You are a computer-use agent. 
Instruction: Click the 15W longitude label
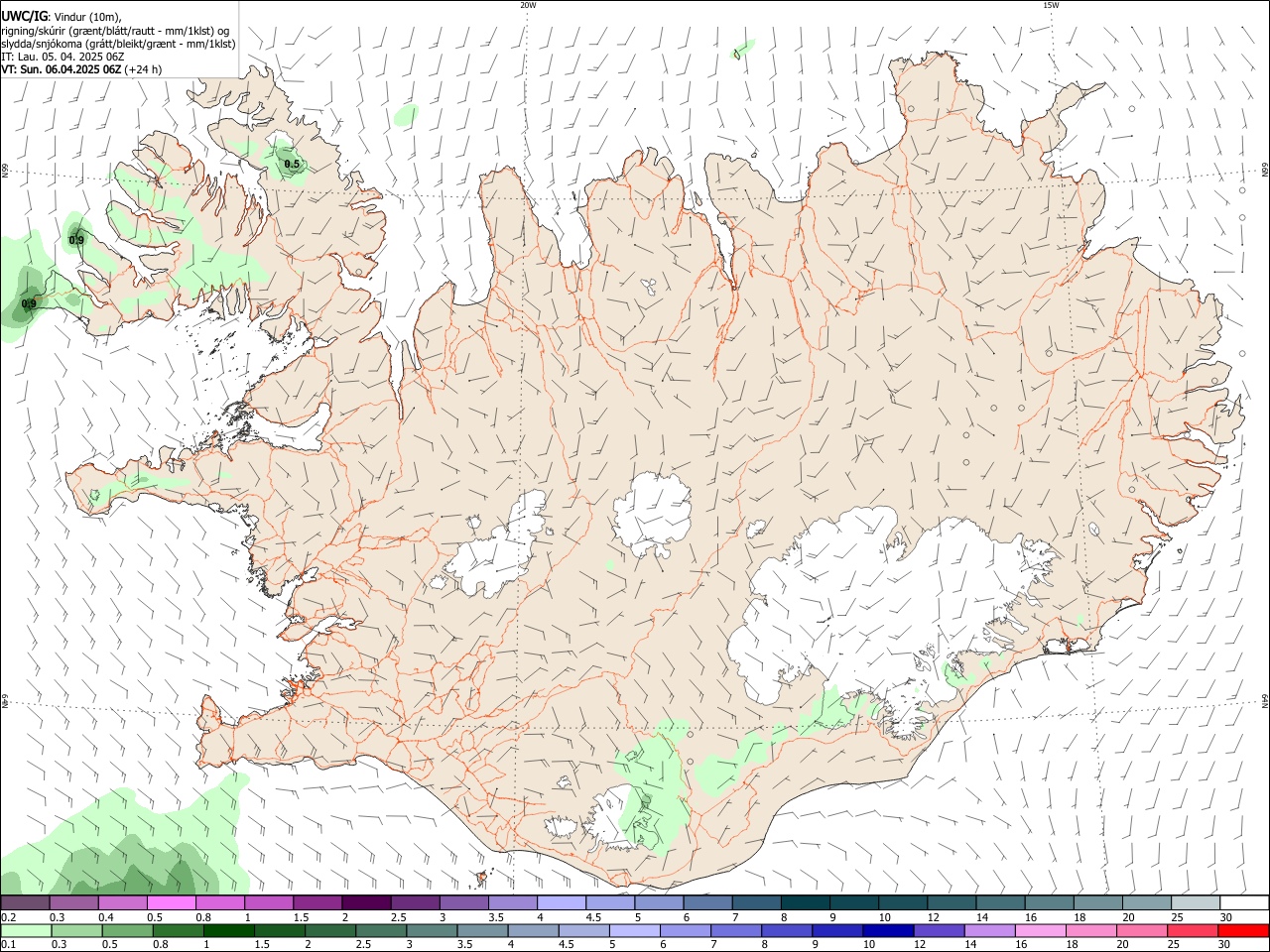(1051, 5)
